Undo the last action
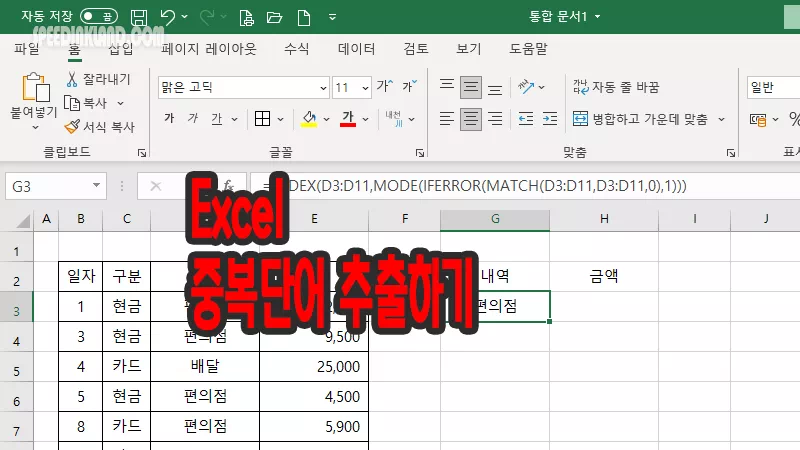This screenshot has height=450, width=800. click(x=169, y=17)
